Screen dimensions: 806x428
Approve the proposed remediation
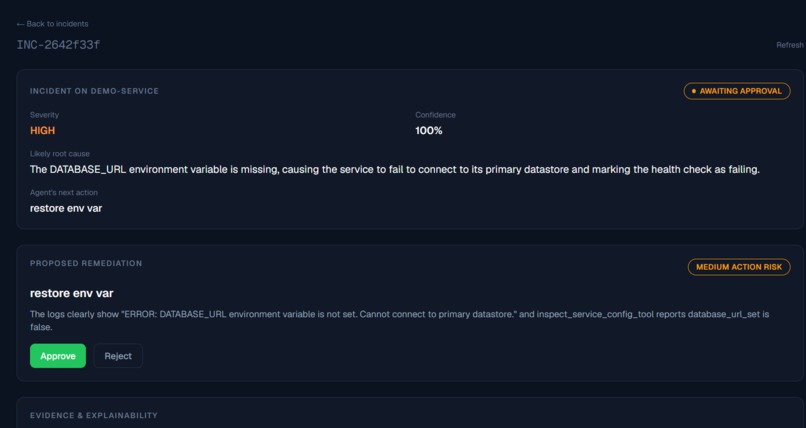[58, 356]
